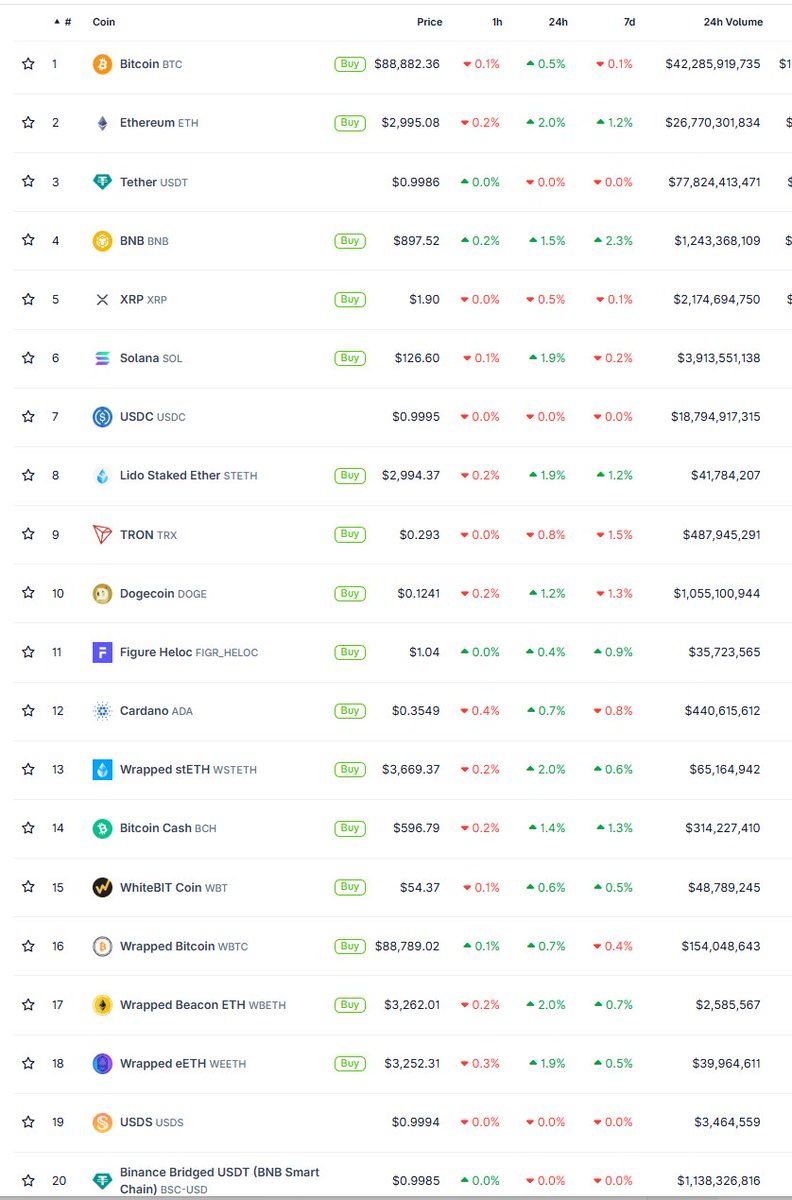This screenshot has height=1200, width=792.
Task: Open the WhiteBIT Coin WBT link
Action: pyautogui.click(x=174, y=887)
